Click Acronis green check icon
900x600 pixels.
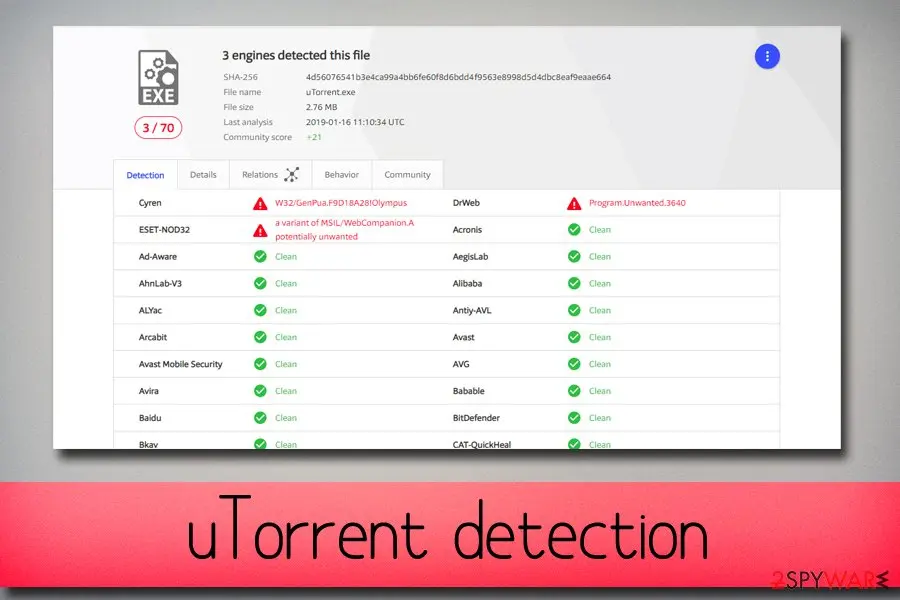click(574, 230)
